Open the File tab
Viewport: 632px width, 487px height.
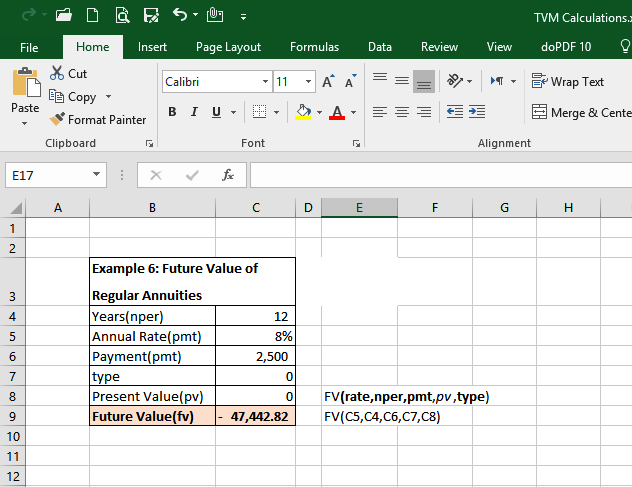pyautogui.click(x=29, y=47)
